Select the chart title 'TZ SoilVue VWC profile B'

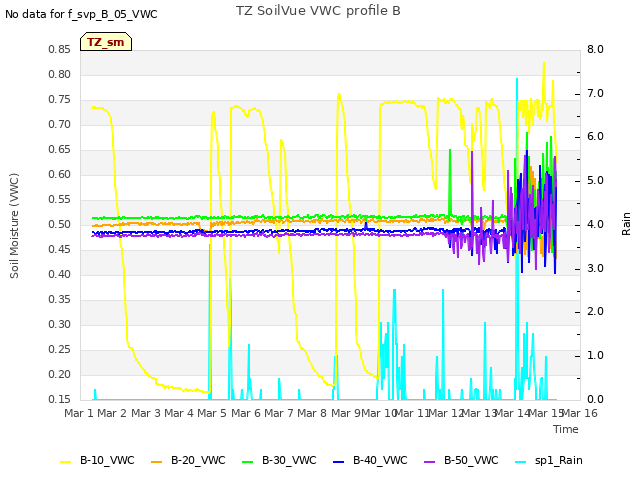pos(318,11)
